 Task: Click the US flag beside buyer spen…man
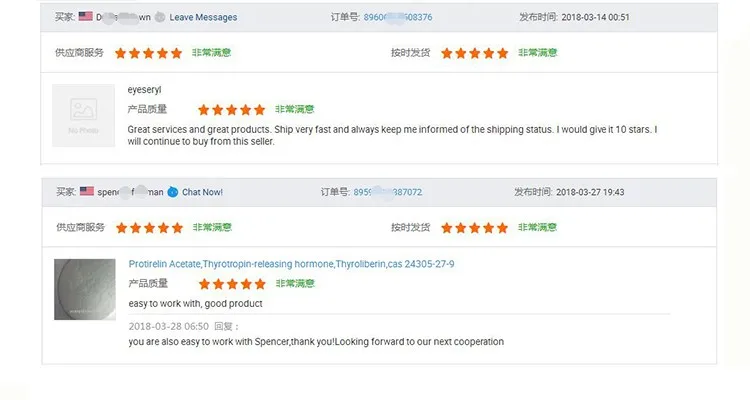point(86,192)
